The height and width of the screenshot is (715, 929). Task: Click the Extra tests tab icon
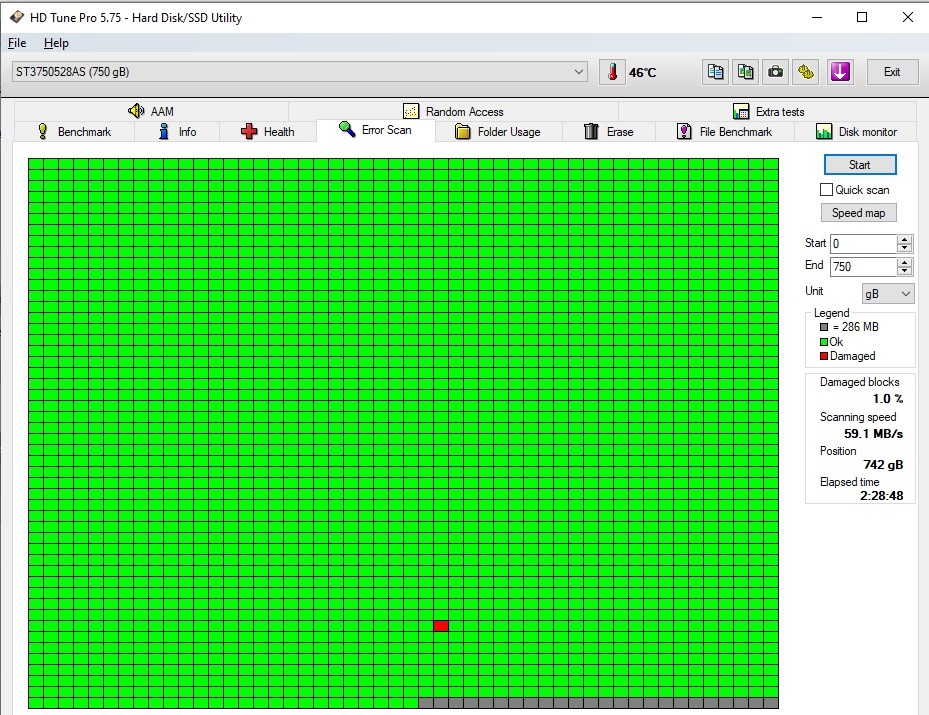(x=741, y=111)
